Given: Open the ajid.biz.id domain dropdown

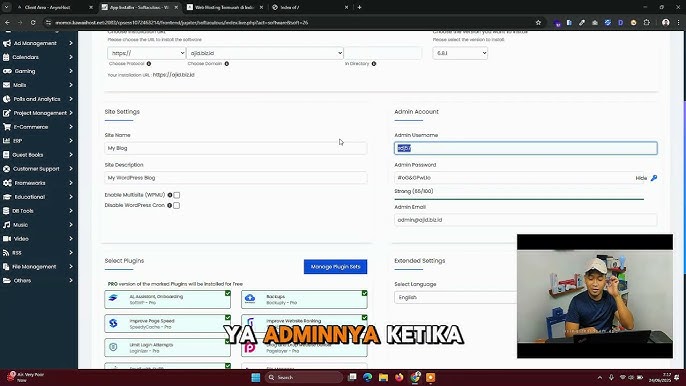Looking at the screenshot, I should click(265, 53).
